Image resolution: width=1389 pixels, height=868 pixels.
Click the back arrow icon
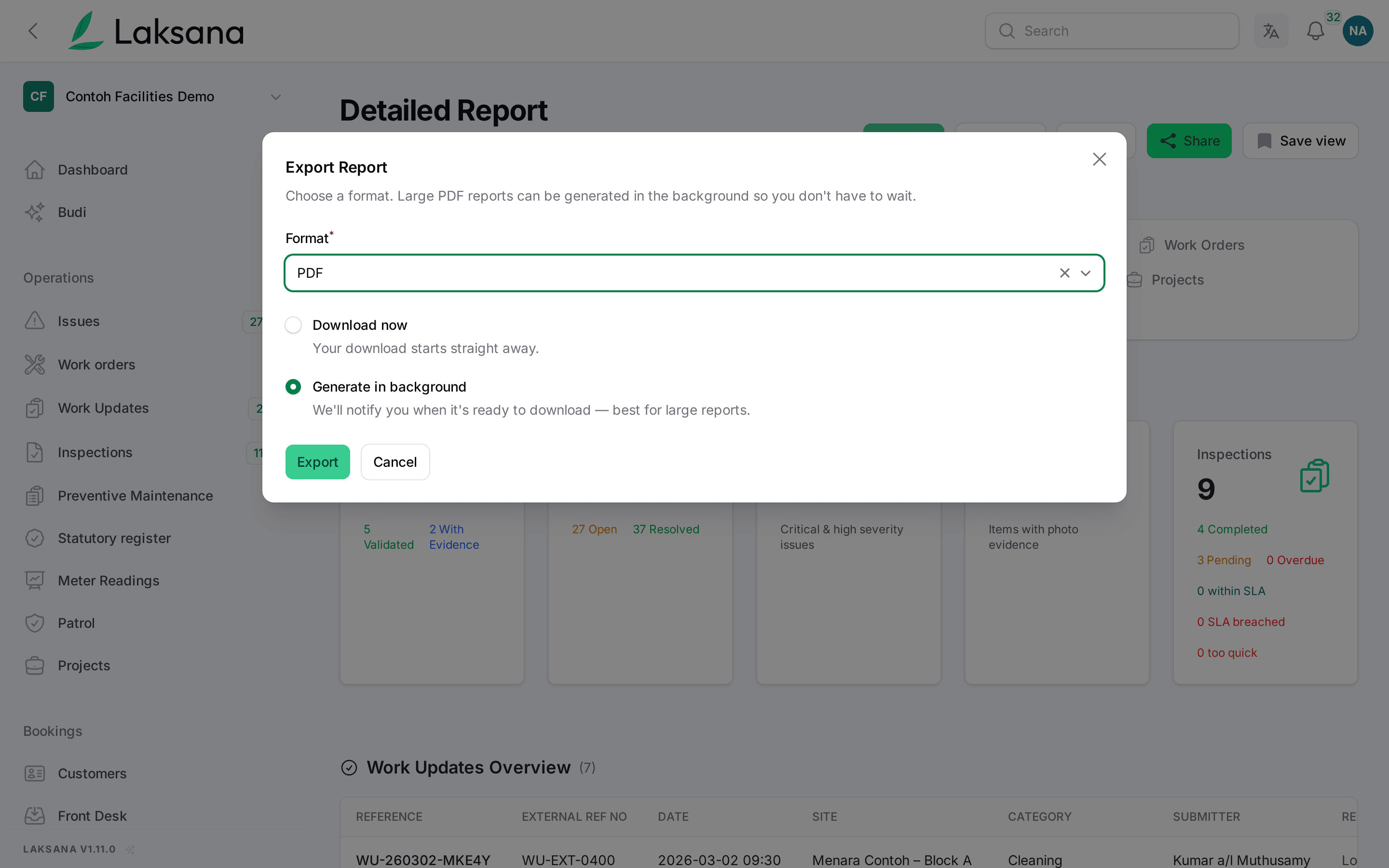pyautogui.click(x=33, y=31)
